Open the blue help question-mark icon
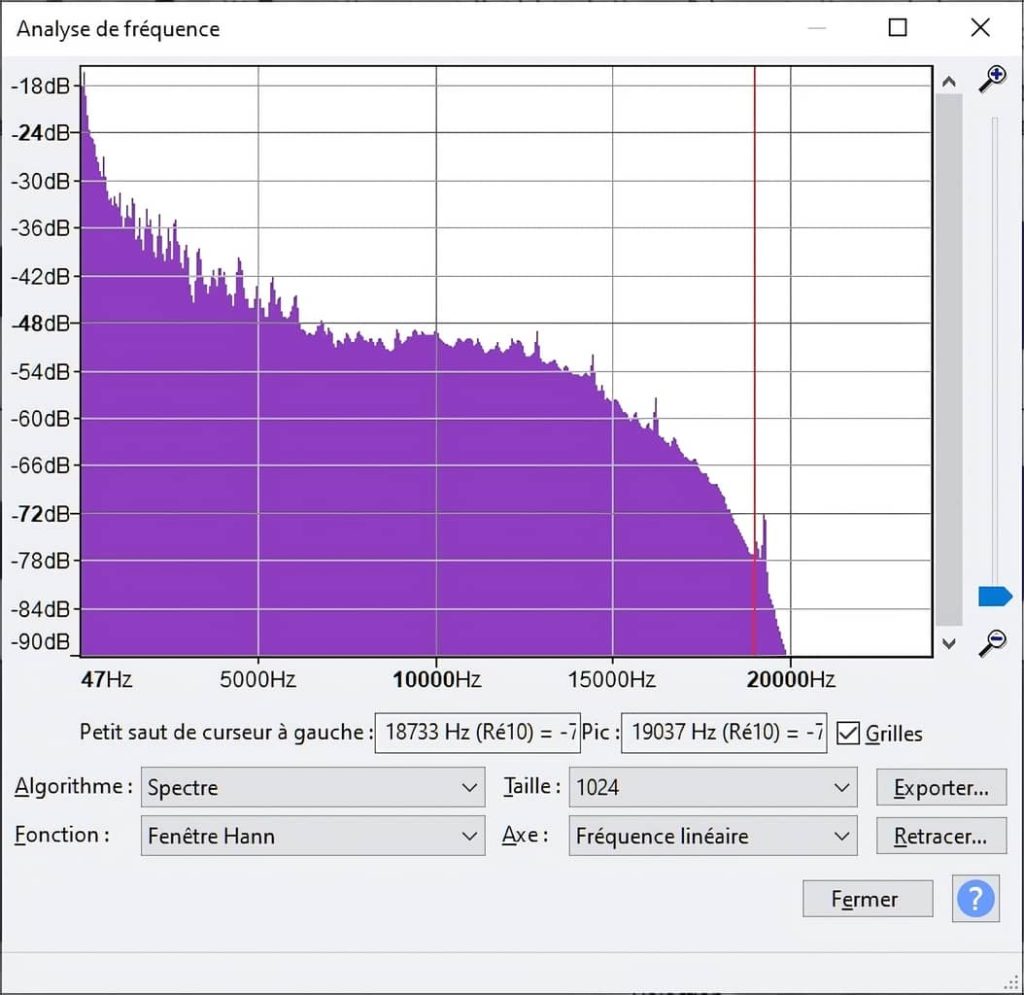The height and width of the screenshot is (995, 1024). [x=975, y=899]
